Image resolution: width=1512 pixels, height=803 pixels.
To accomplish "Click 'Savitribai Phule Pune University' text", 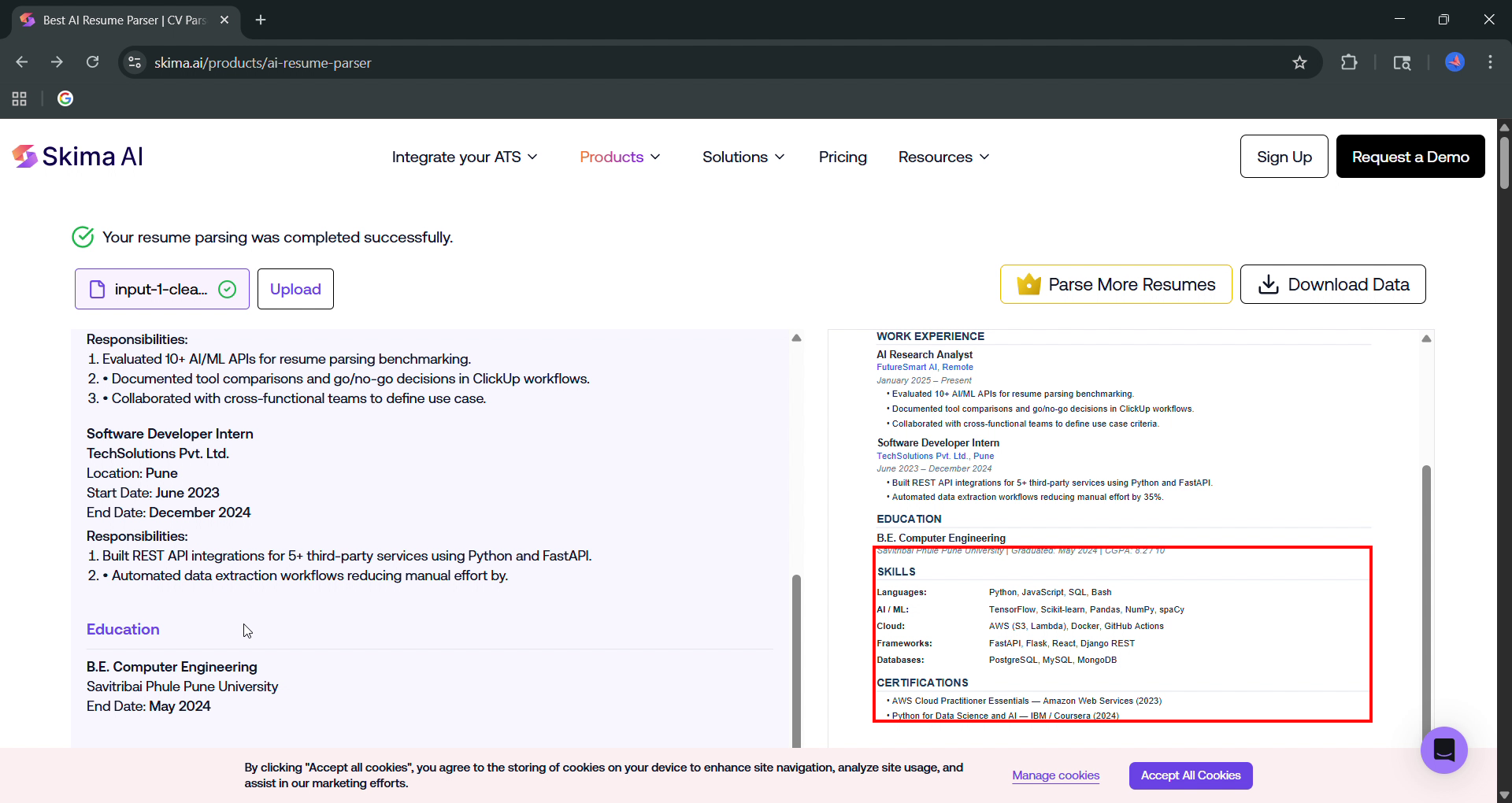I will pyautogui.click(x=182, y=686).
